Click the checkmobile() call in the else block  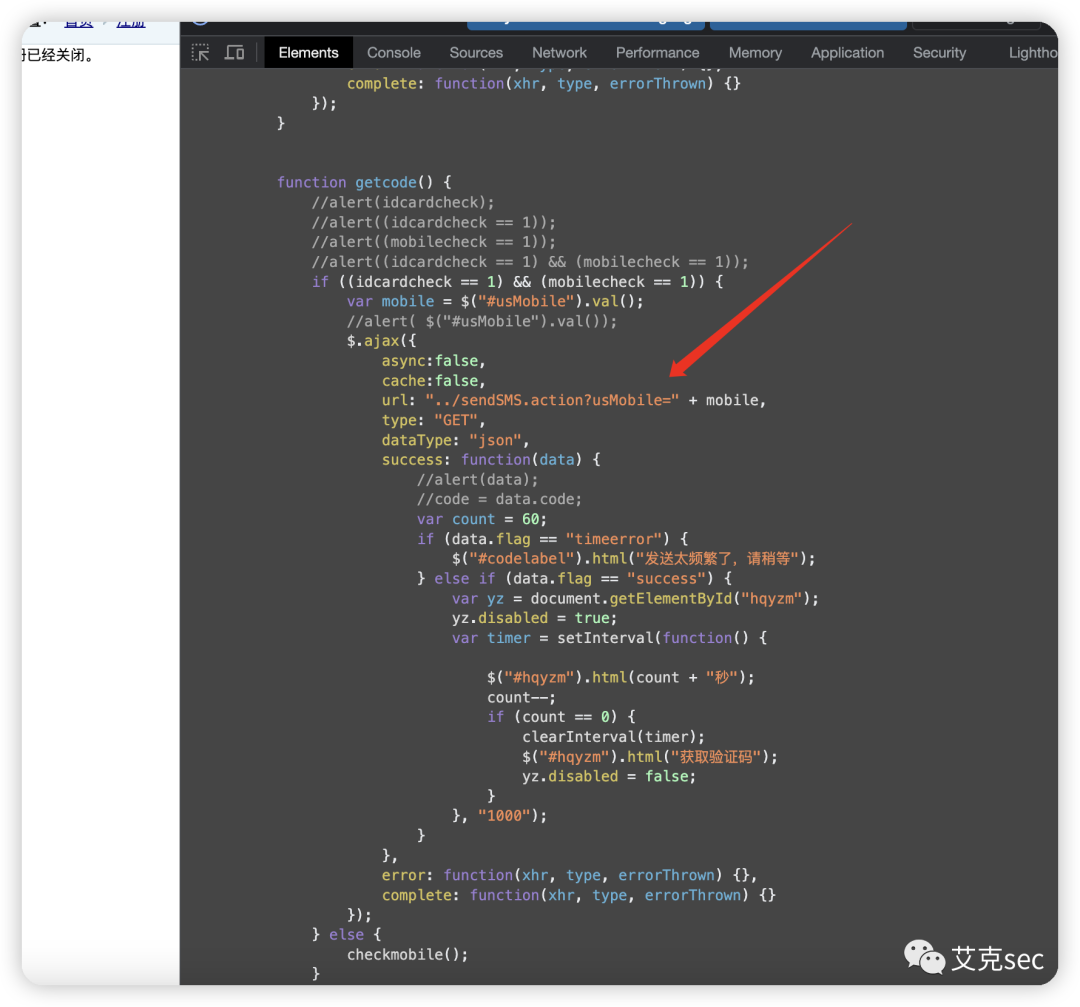pyautogui.click(x=407, y=954)
